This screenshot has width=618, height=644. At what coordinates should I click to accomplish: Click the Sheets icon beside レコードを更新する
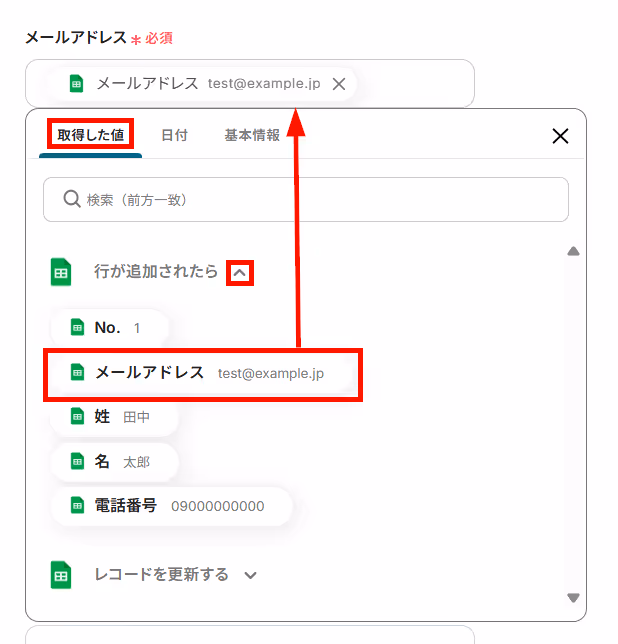tap(61, 575)
